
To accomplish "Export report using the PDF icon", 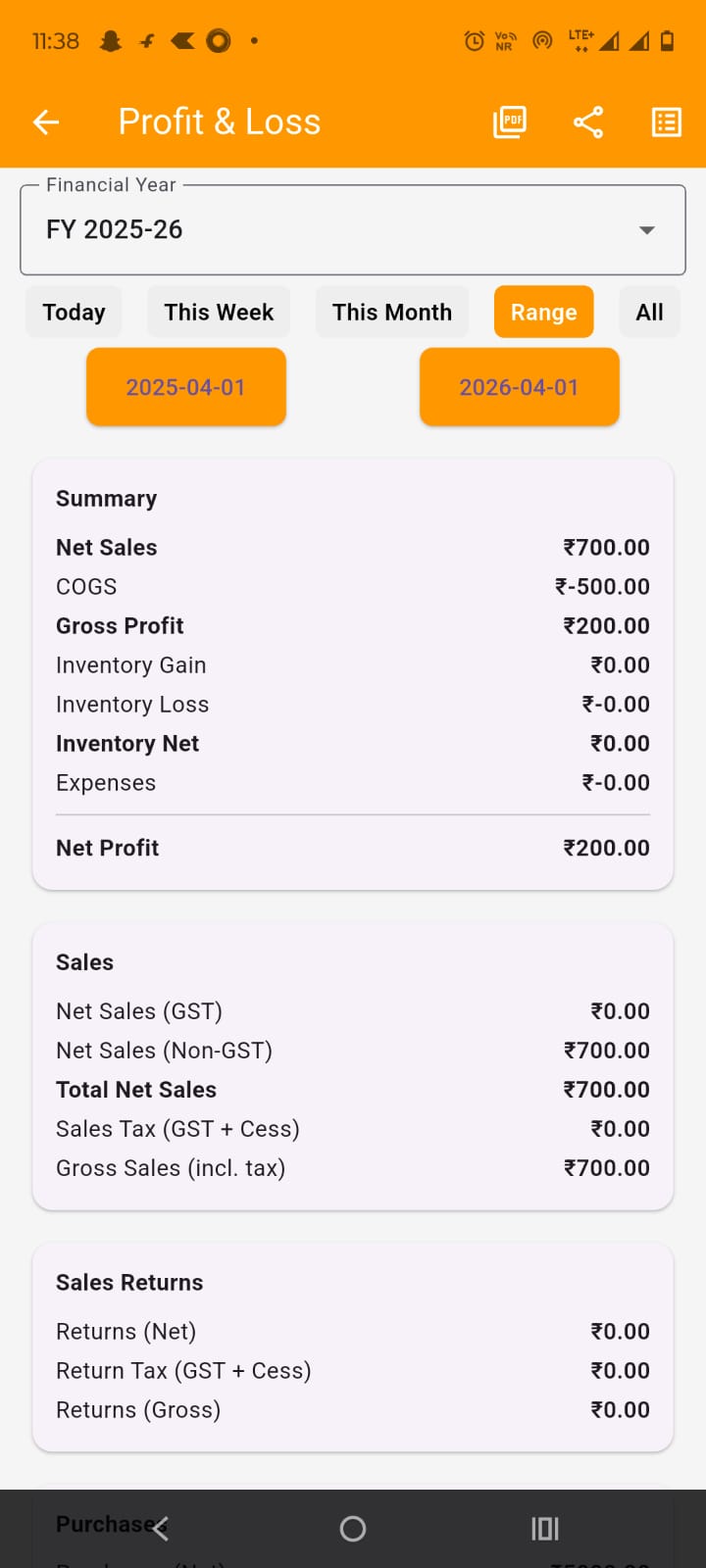I will click(x=509, y=122).
